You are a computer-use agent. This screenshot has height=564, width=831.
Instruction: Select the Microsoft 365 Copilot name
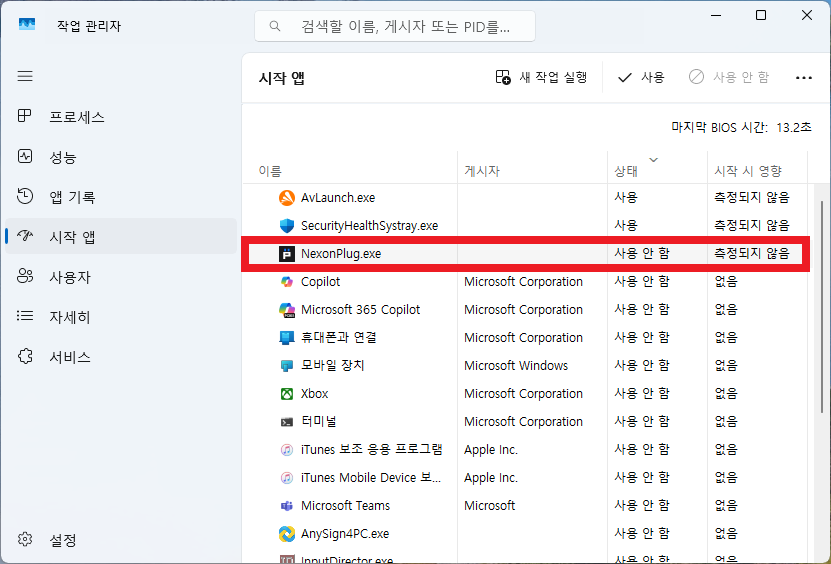point(360,310)
